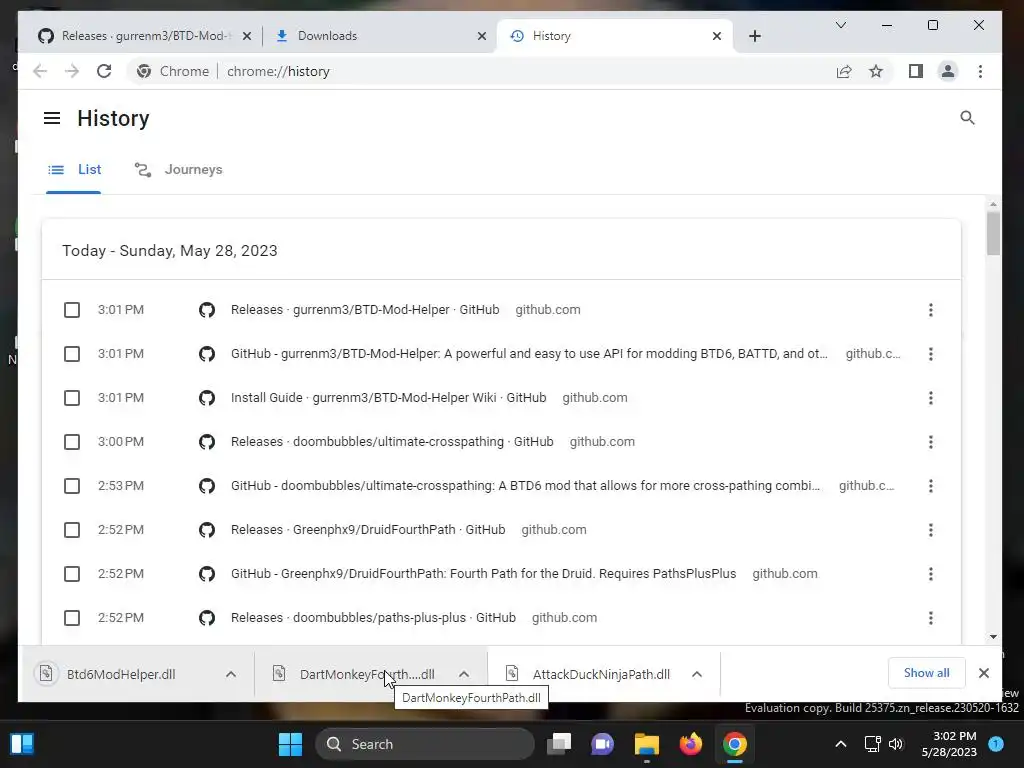
Task: Check the Releases paths-plus-plus entry checkbox
Action: point(72,618)
